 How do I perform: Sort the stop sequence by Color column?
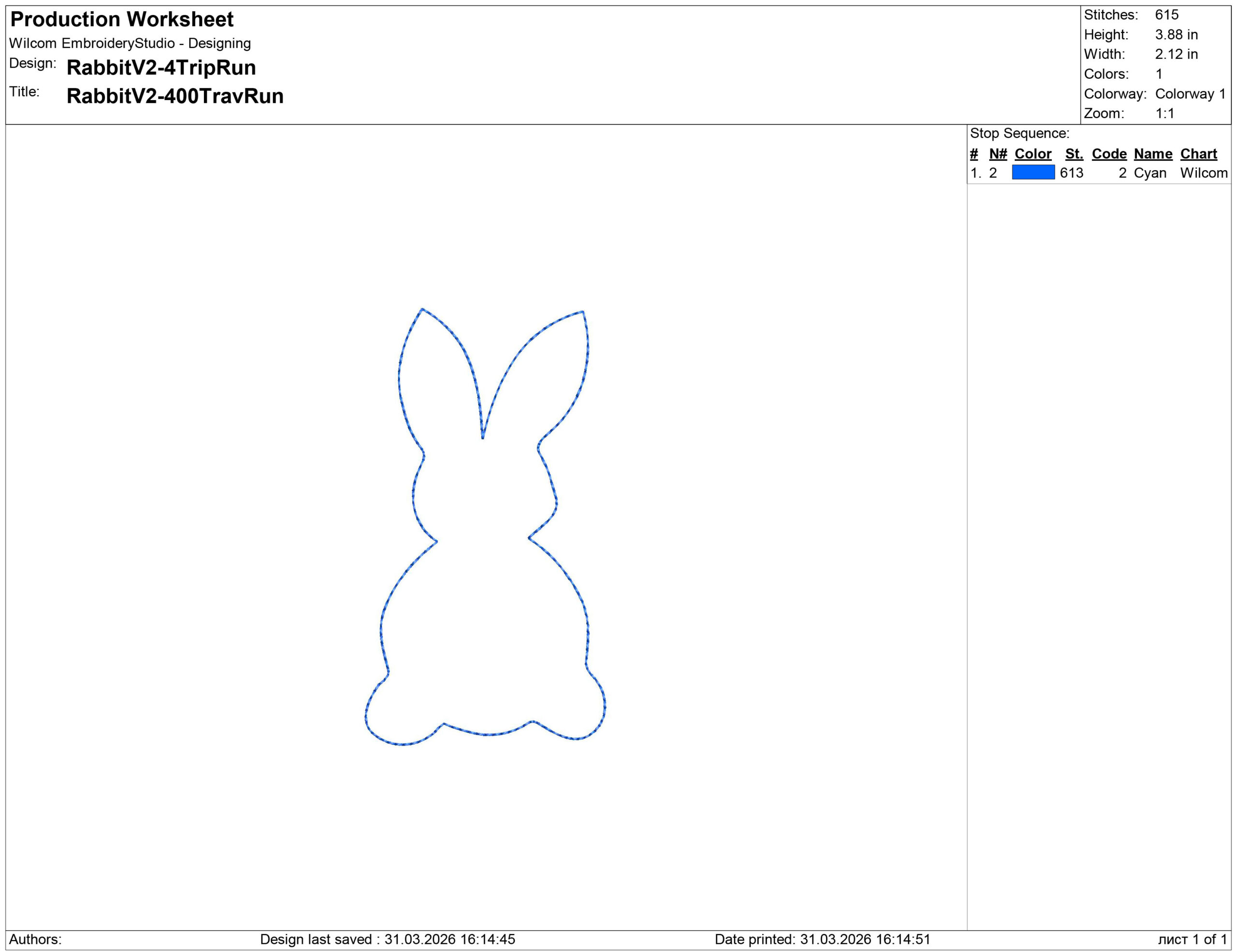[x=1033, y=154]
